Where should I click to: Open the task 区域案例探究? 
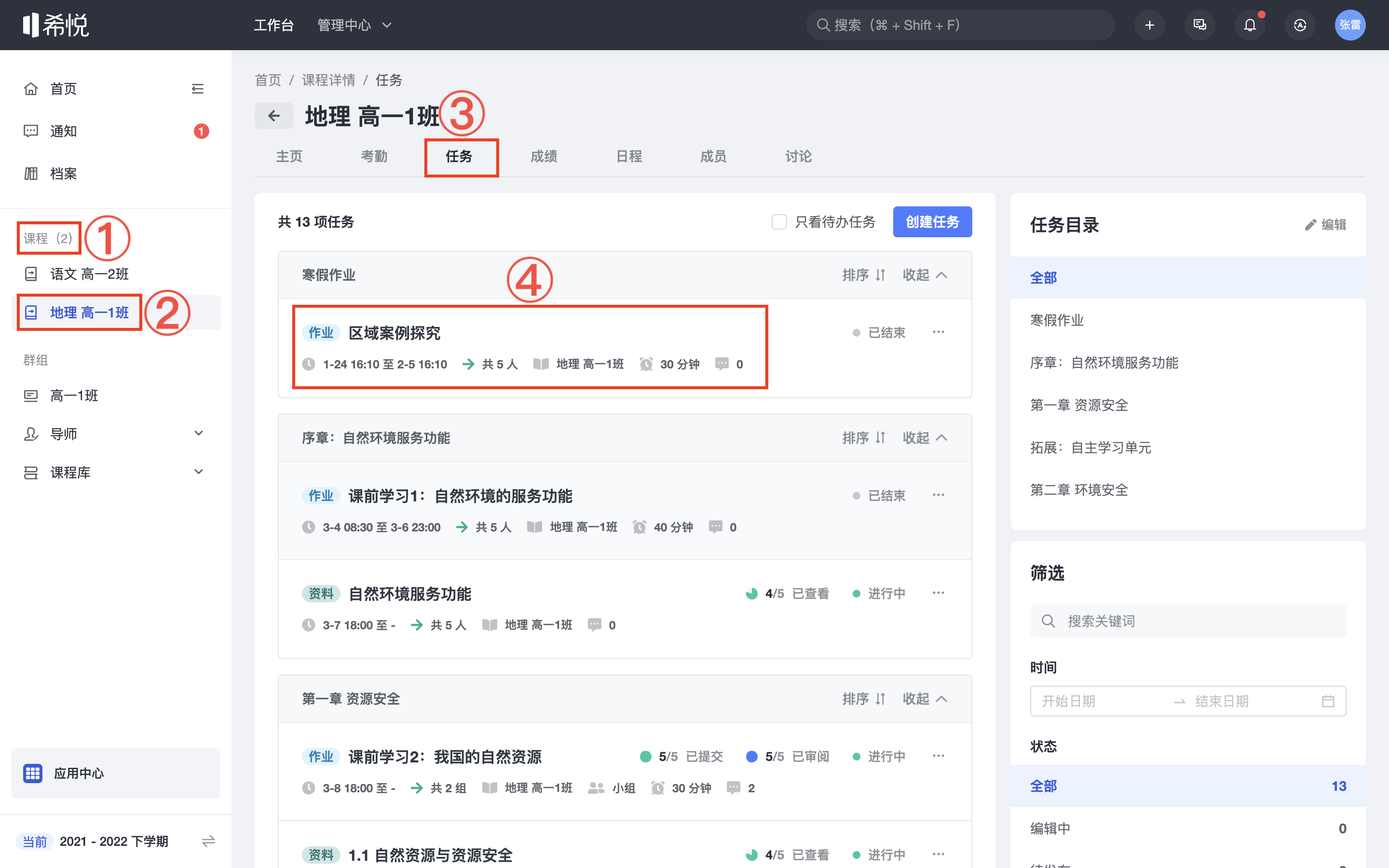coord(395,333)
